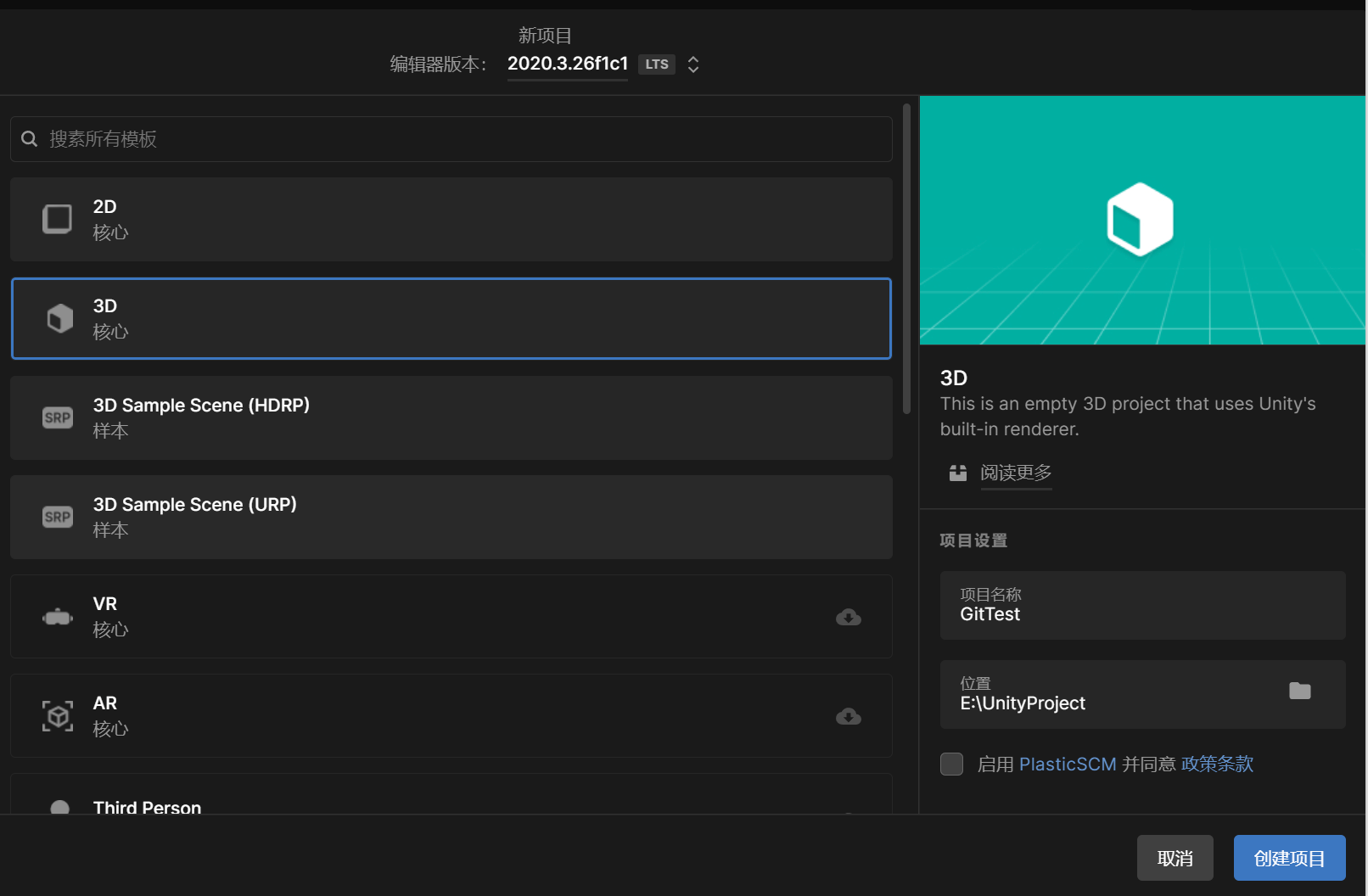Select the 3D core template
The image size is (1368, 896).
pyautogui.click(x=451, y=318)
